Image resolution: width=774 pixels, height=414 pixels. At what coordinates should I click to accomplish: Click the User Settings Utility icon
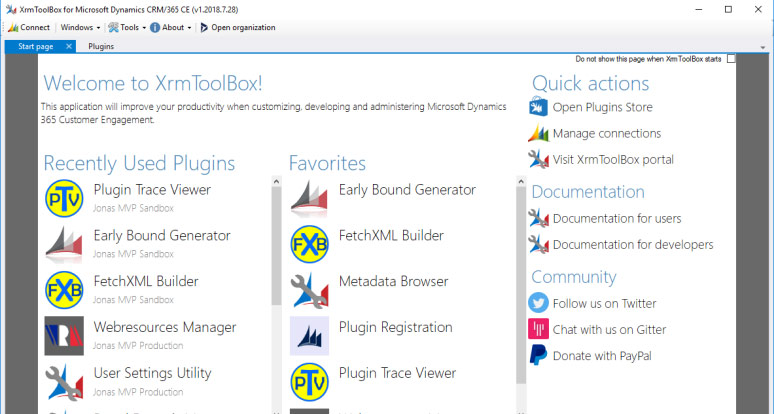click(64, 381)
